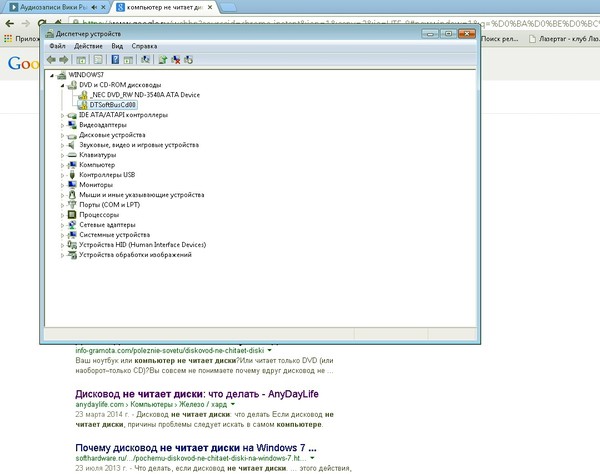The image size is (600, 474).
Task: Scan for hardware changes toolbar icon
Action: click(145, 60)
